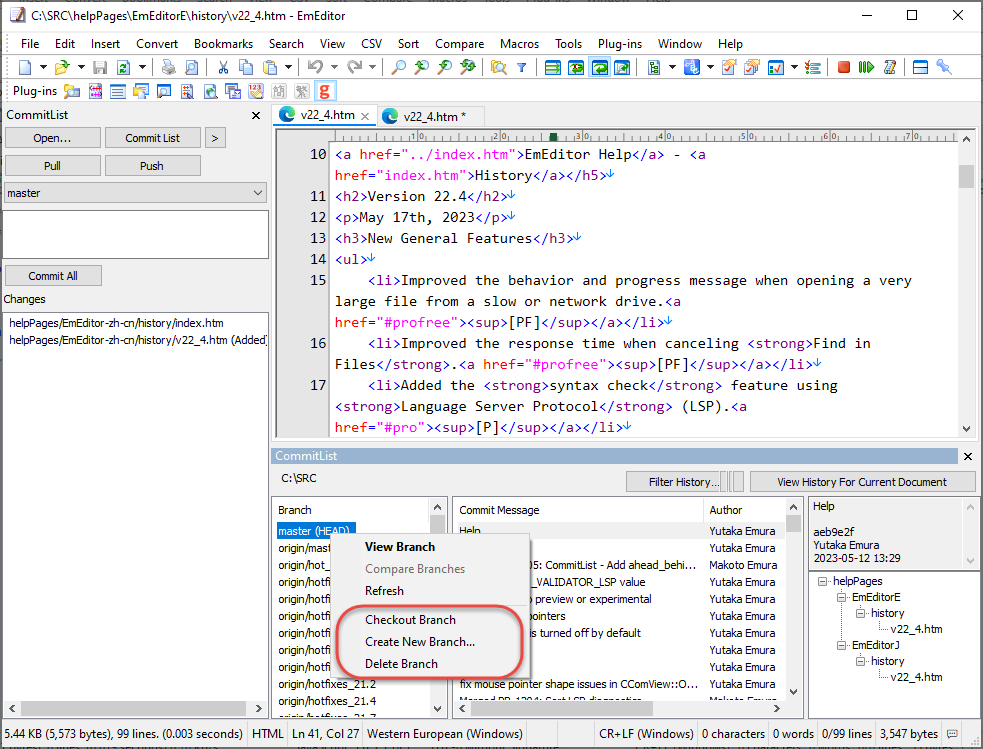Click the Configurations tree icon
Screen dimensions: 983x749
(654, 67)
